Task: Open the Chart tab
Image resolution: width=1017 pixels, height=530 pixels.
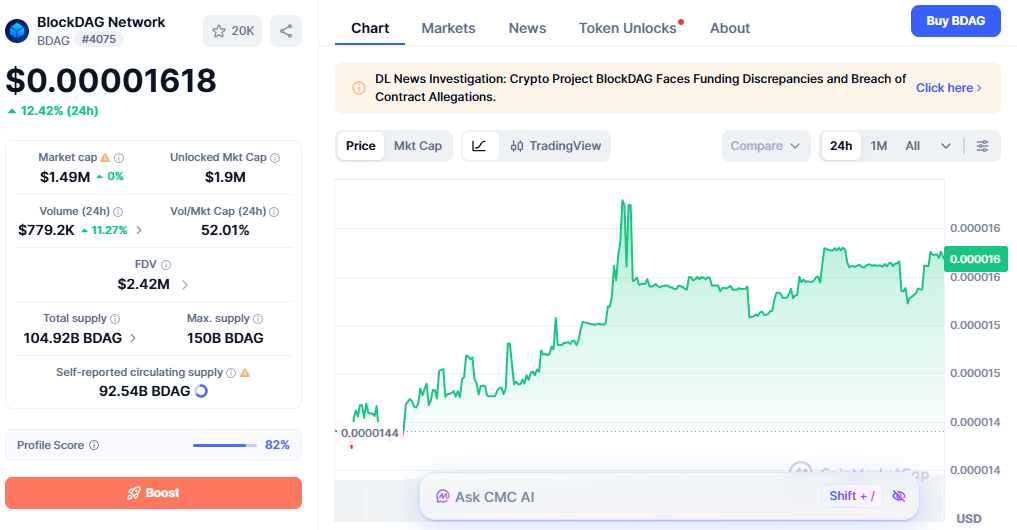Action: click(370, 29)
